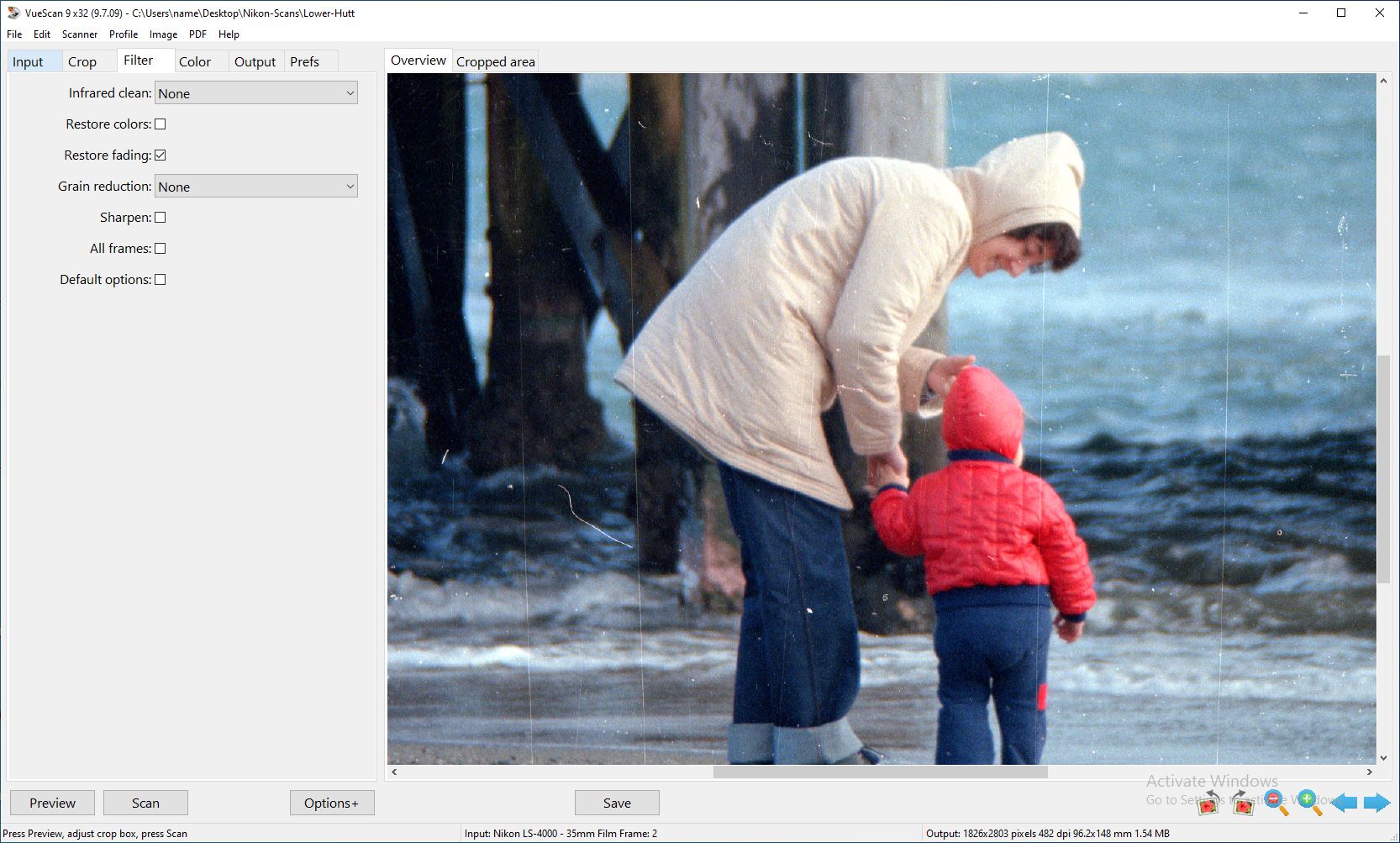The image size is (1400, 843).
Task: Zoom in on the preview image
Action: point(1307,800)
